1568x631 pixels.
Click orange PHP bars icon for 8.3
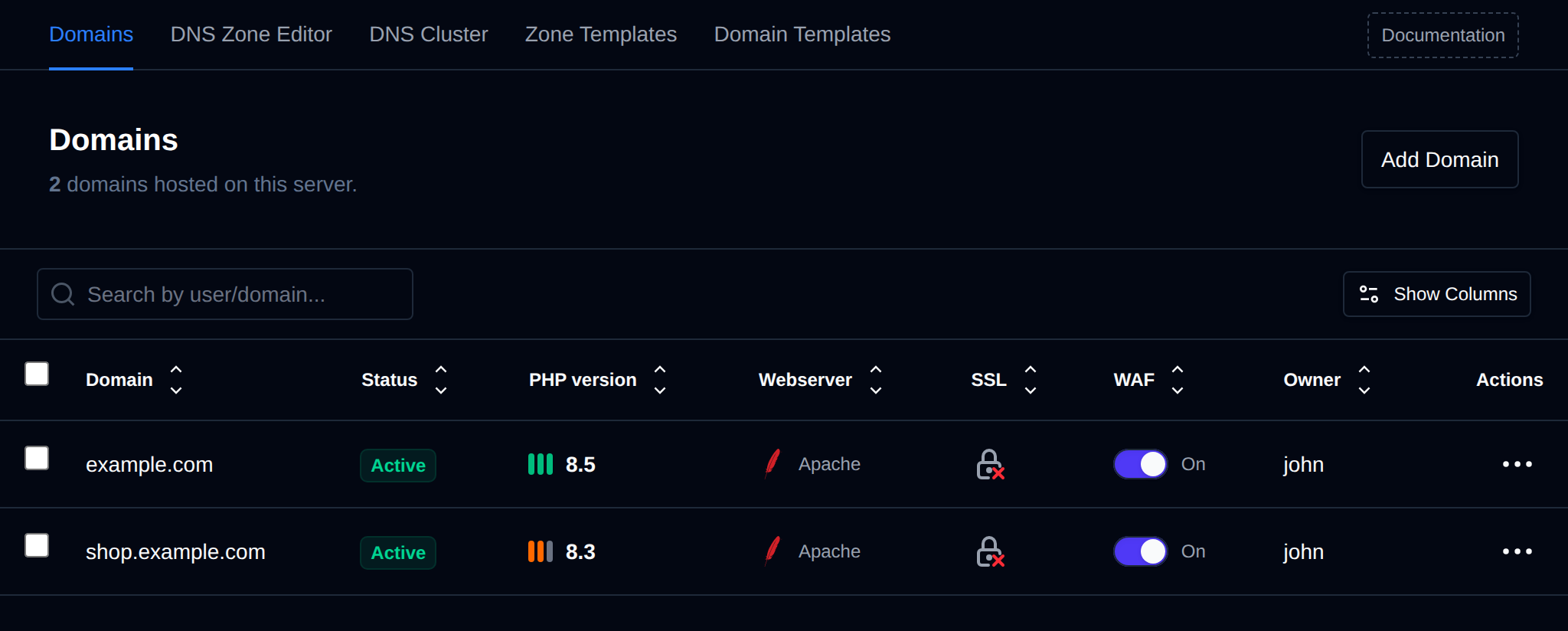point(541,551)
